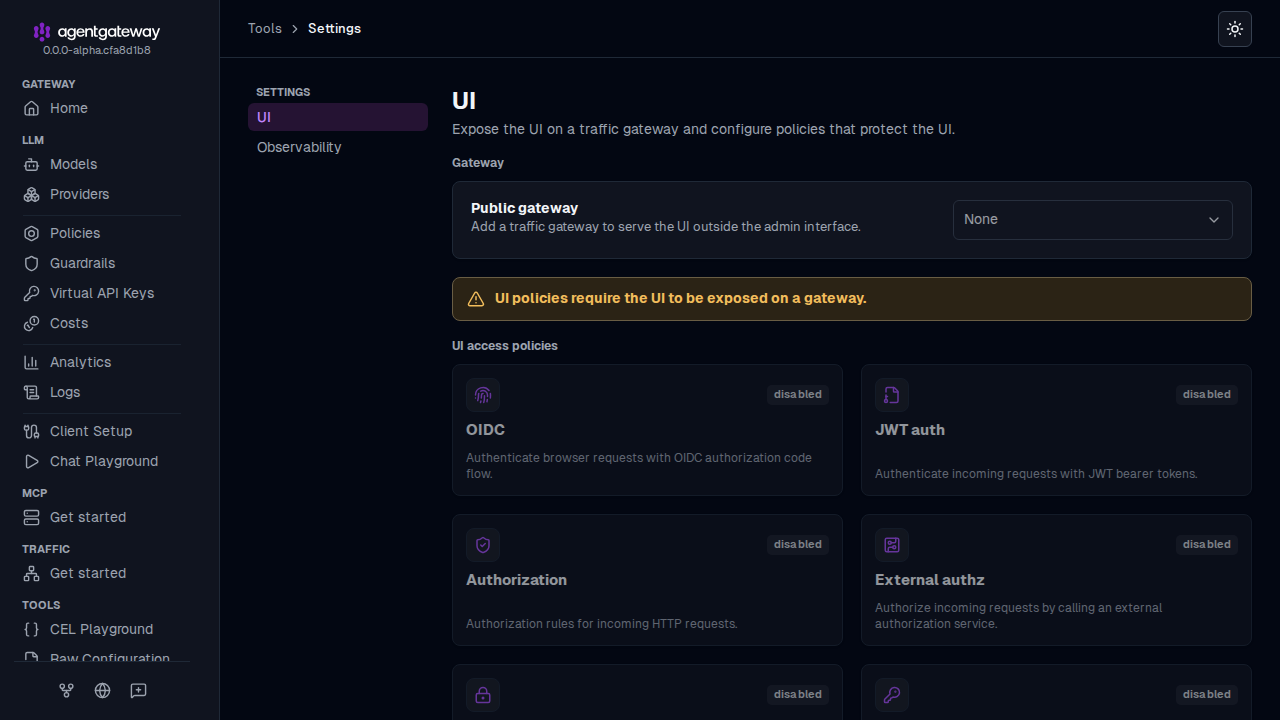Open Logs from the sidebar
Image resolution: width=1280 pixels, height=720 pixels.
coord(101,392)
